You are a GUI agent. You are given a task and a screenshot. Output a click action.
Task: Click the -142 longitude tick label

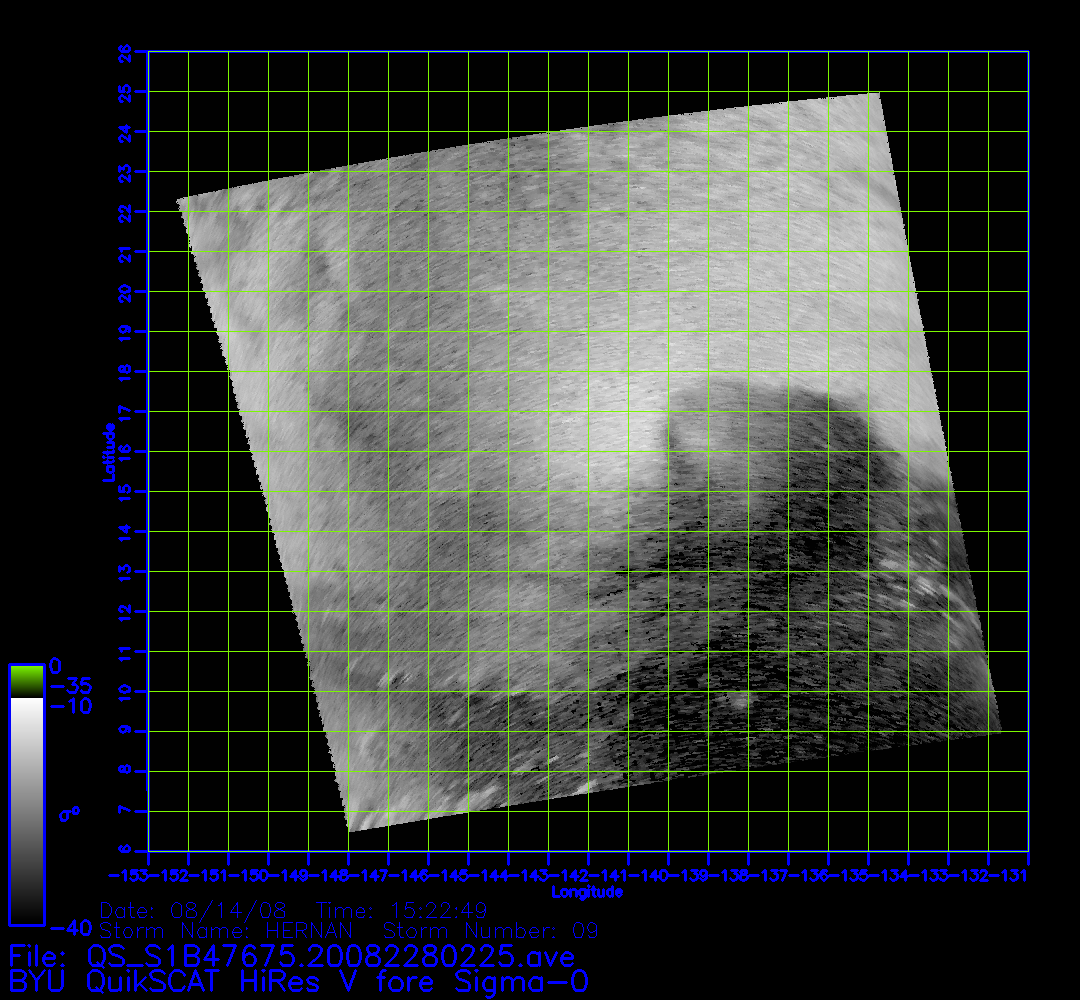click(x=573, y=876)
